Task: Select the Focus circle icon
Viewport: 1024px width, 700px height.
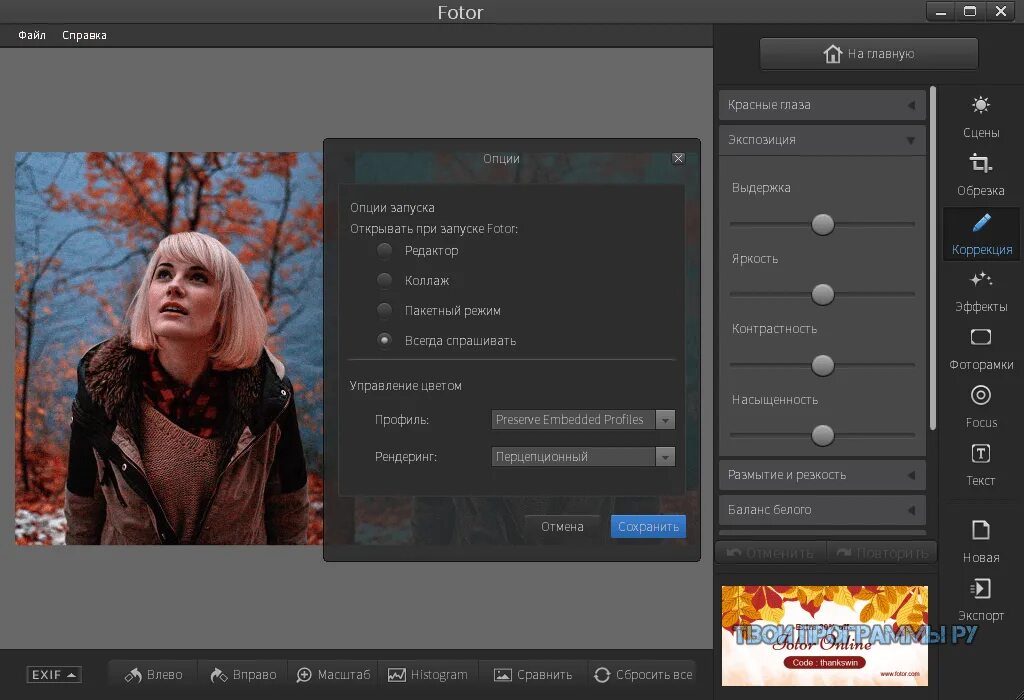Action: pos(980,395)
